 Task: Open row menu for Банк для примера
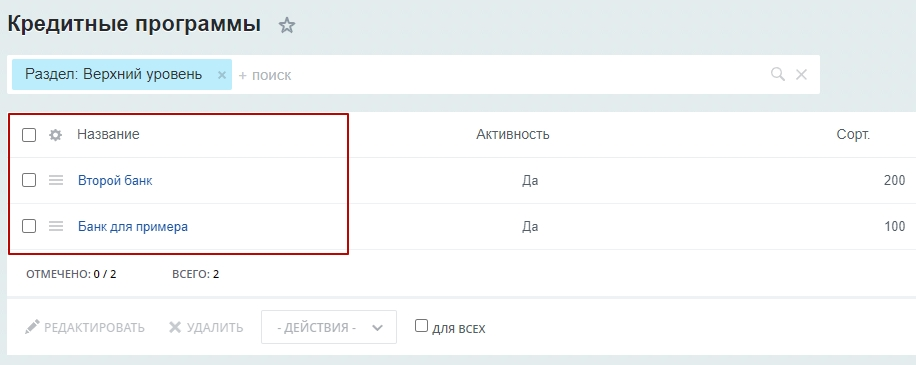point(55,226)
